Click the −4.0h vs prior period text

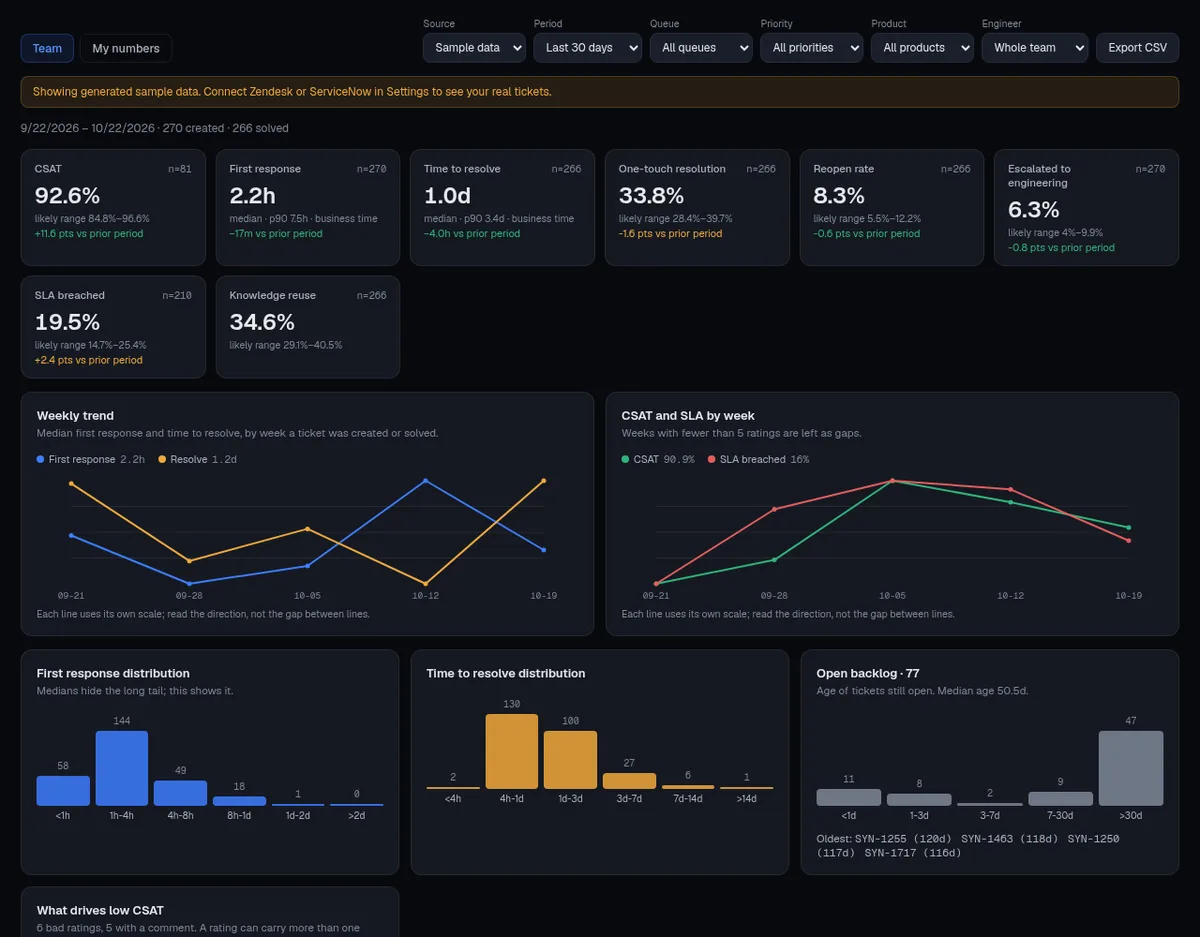[472, 233]
